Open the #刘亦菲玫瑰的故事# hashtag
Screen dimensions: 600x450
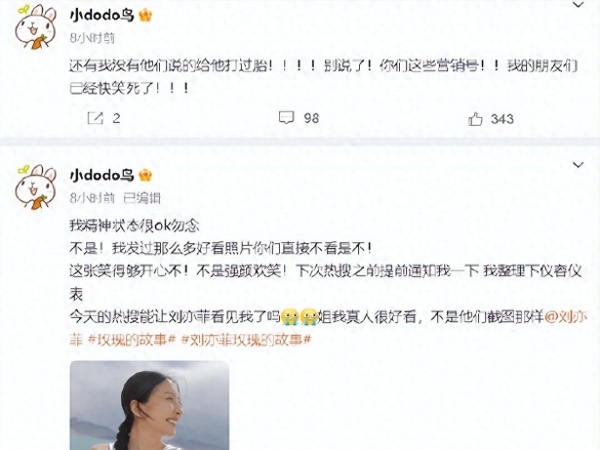[246, 340]
